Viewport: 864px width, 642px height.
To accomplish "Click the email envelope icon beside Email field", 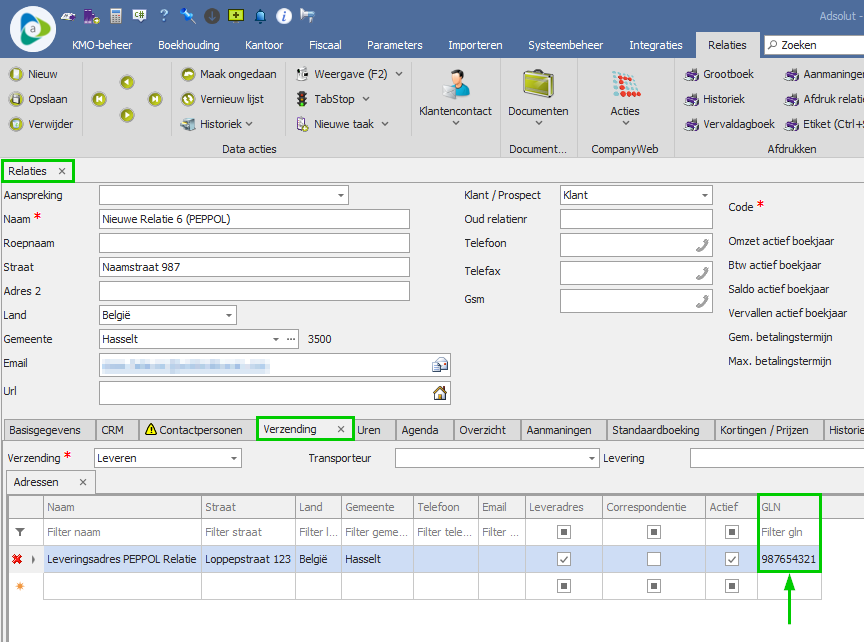I will pyautogui.click(x=439, y=365).
